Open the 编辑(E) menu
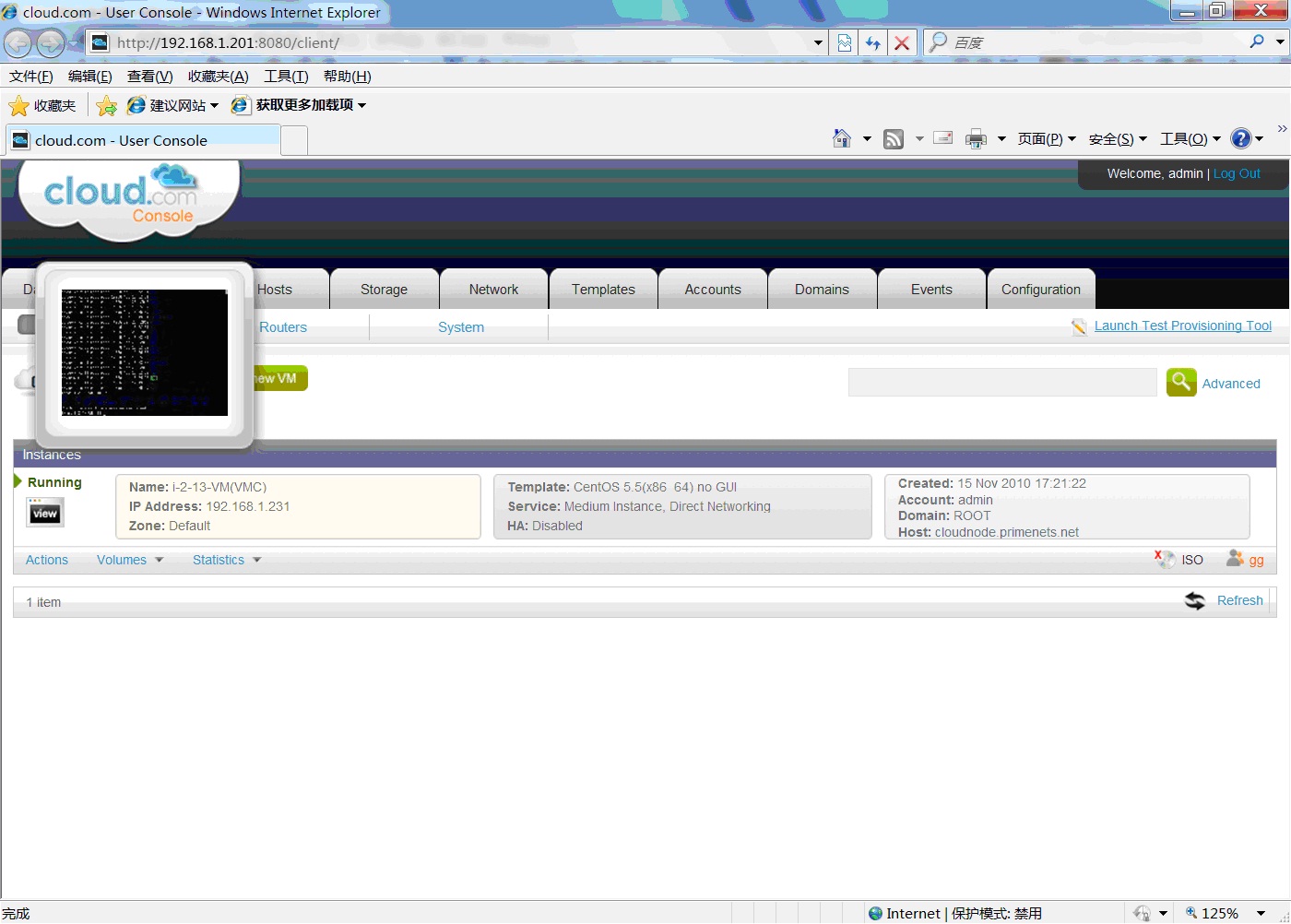This screenshot has width=1291, height=924. click(90, 77)
